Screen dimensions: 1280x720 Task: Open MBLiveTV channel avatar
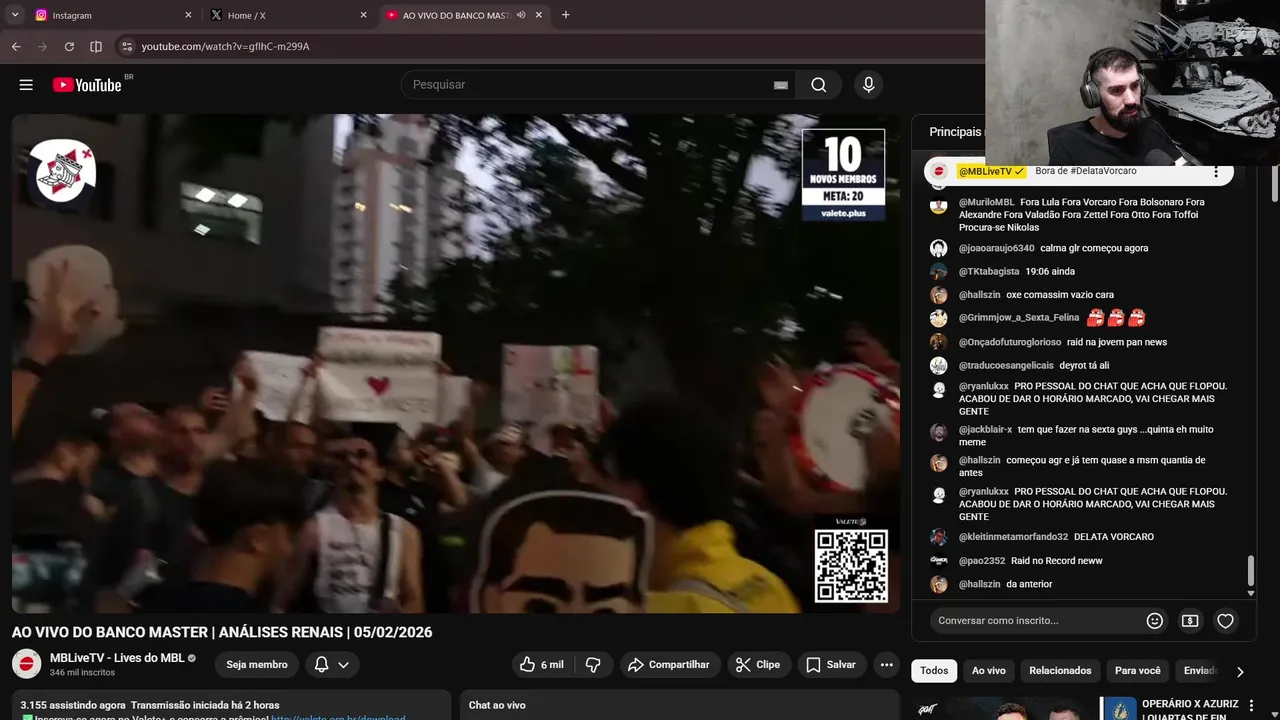27,664
